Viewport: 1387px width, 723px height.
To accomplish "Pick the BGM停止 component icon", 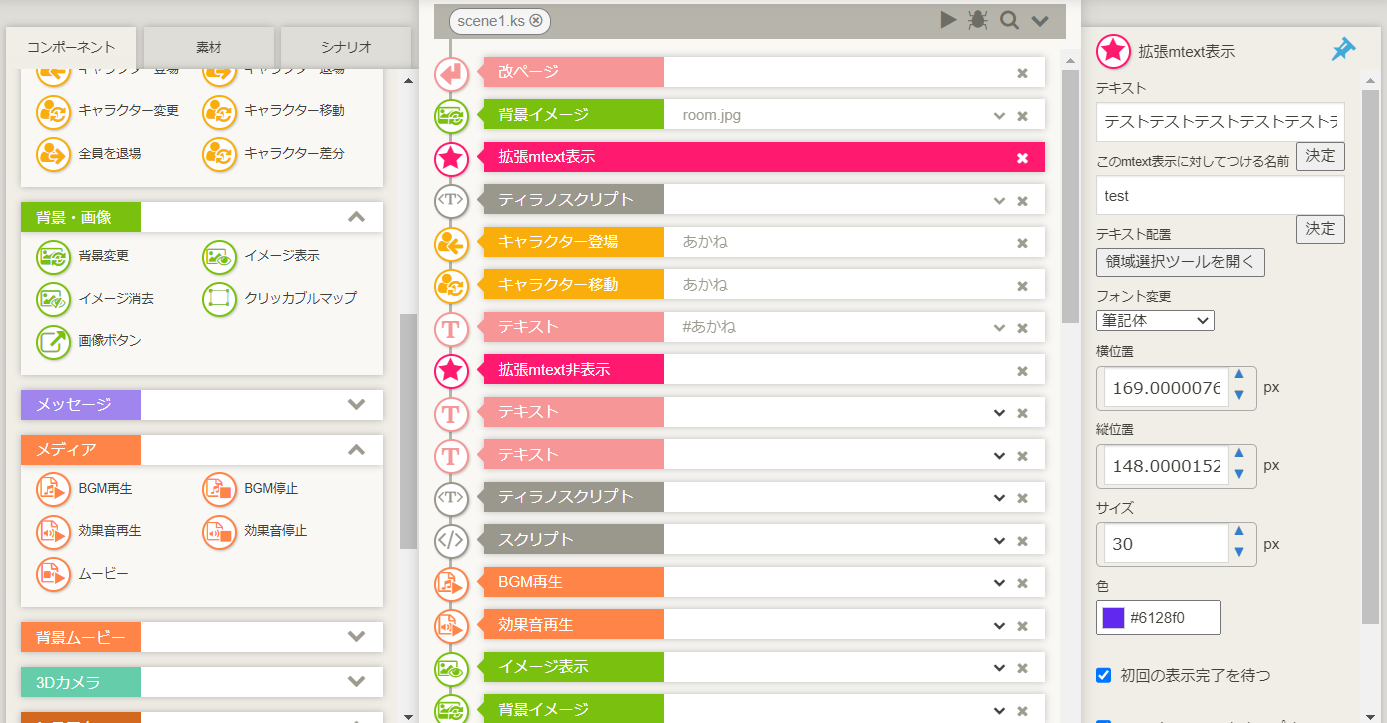I will 220,489.
